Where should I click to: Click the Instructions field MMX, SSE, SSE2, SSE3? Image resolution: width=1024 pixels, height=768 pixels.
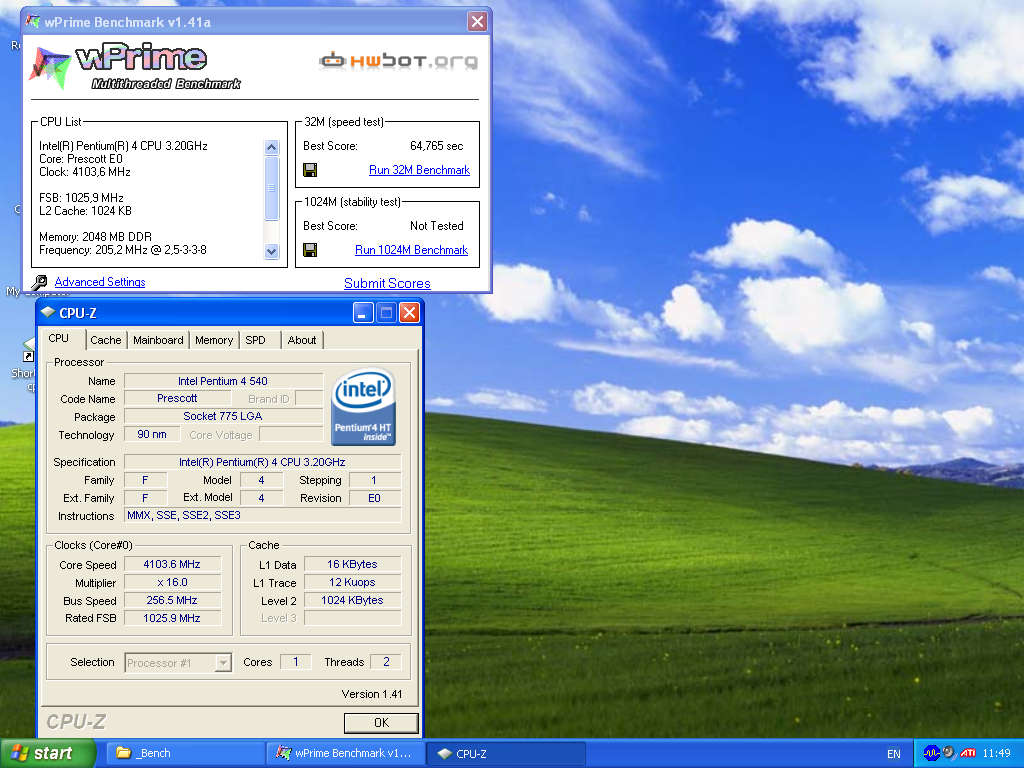click(262, 515)
